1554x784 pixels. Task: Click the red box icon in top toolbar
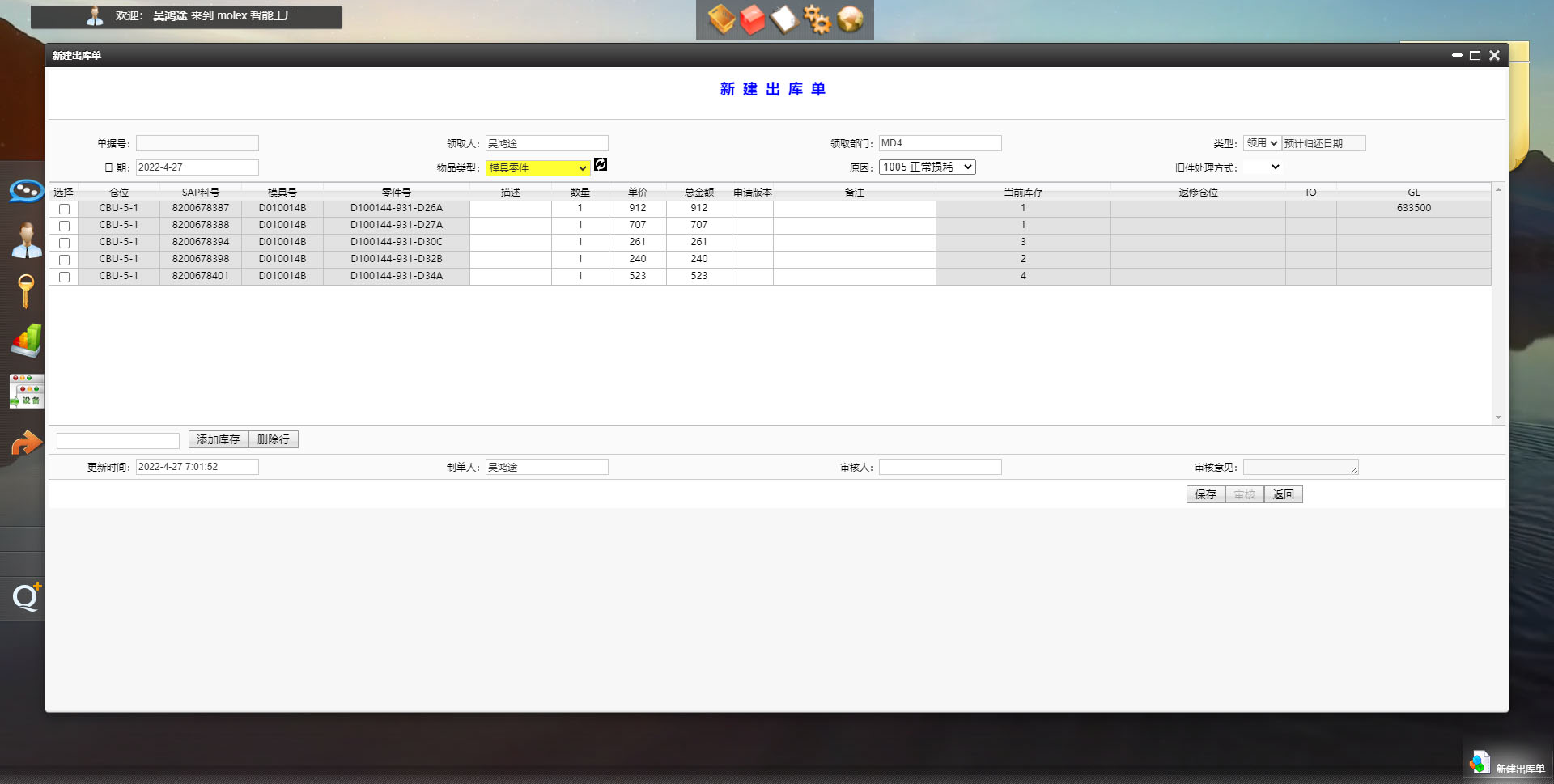(x=753, y=19)
